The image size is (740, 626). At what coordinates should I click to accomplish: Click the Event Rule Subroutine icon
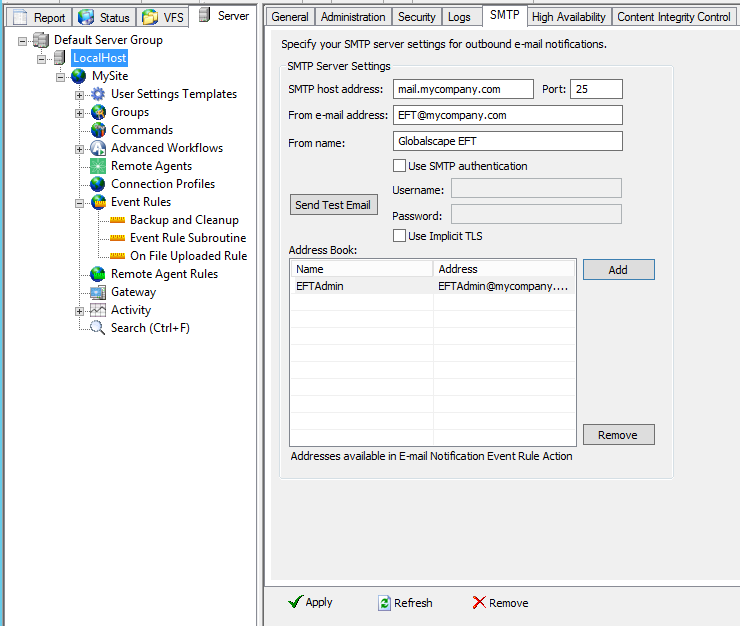pos(118,238)
